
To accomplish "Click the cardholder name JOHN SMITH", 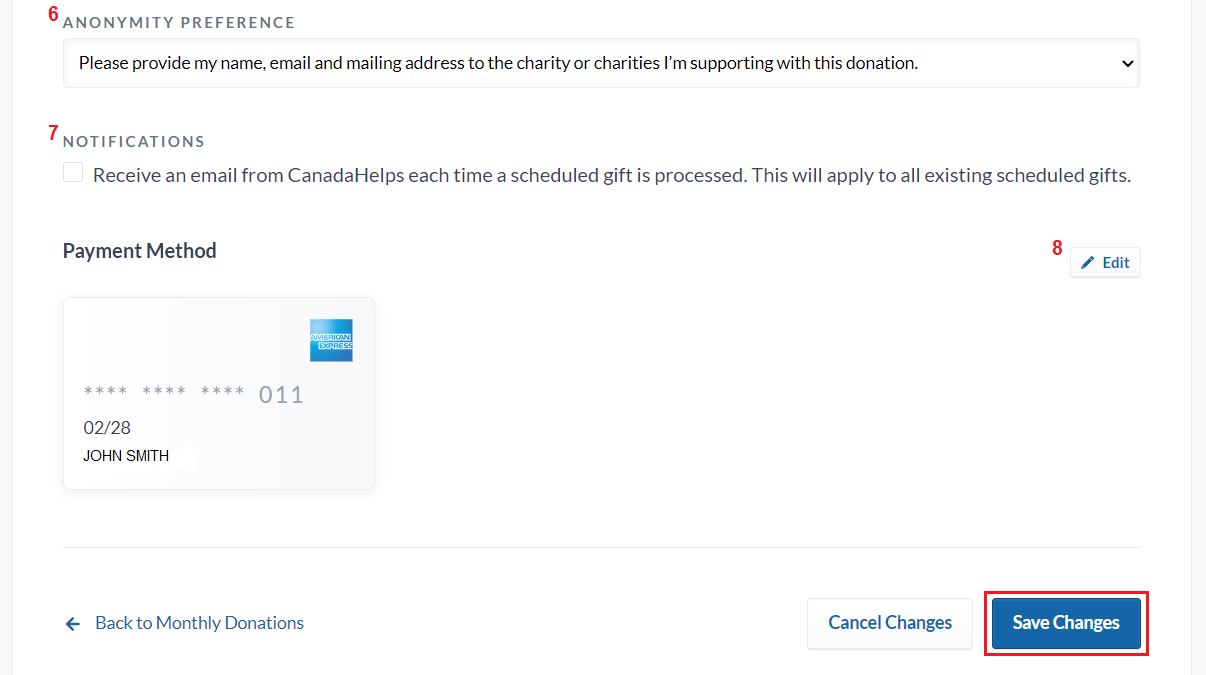I will (126, 455).
